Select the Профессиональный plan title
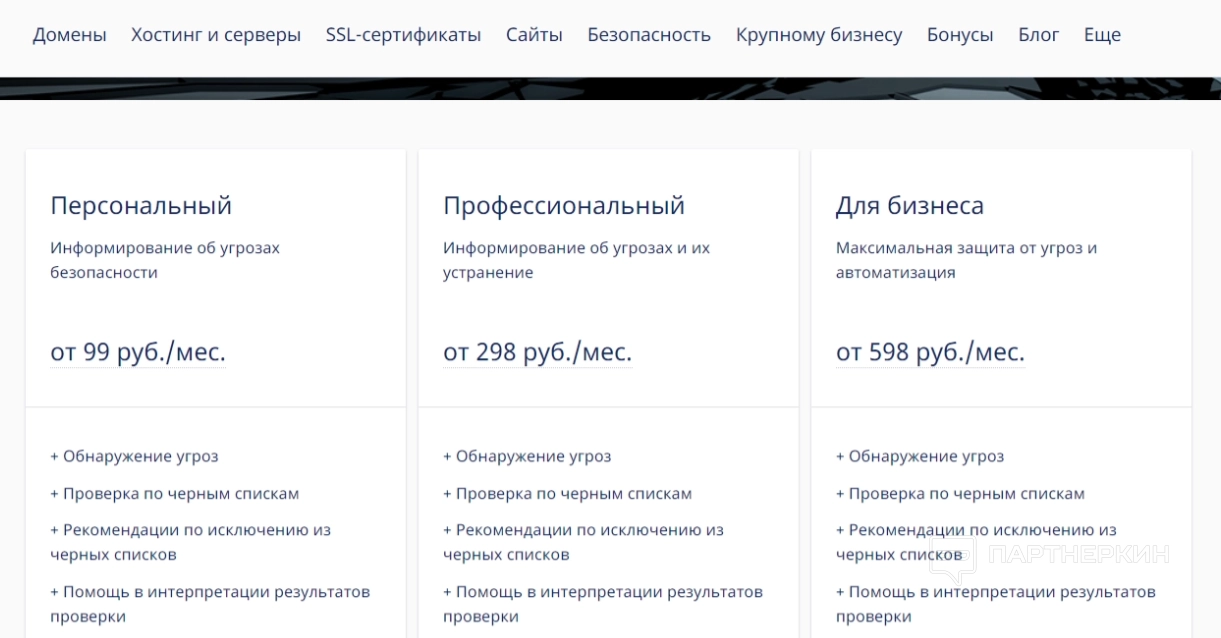1221x638 pixels. [x=564, y=206]
